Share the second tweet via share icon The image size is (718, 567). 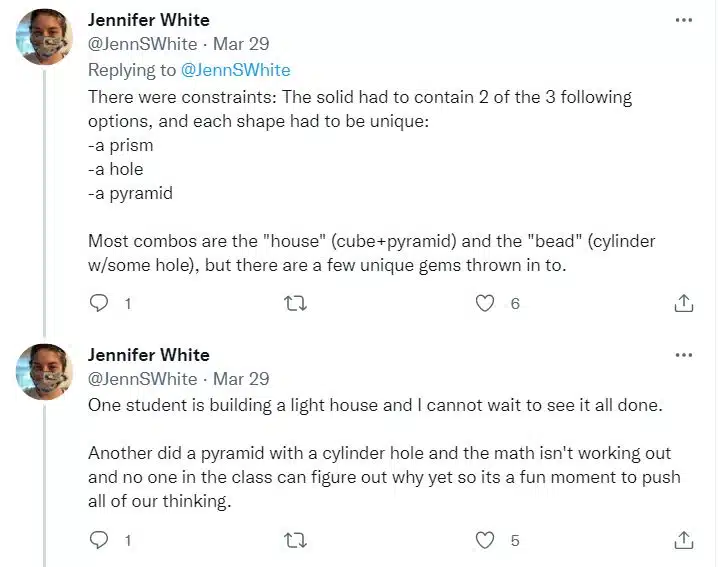(x=684, y=540)
